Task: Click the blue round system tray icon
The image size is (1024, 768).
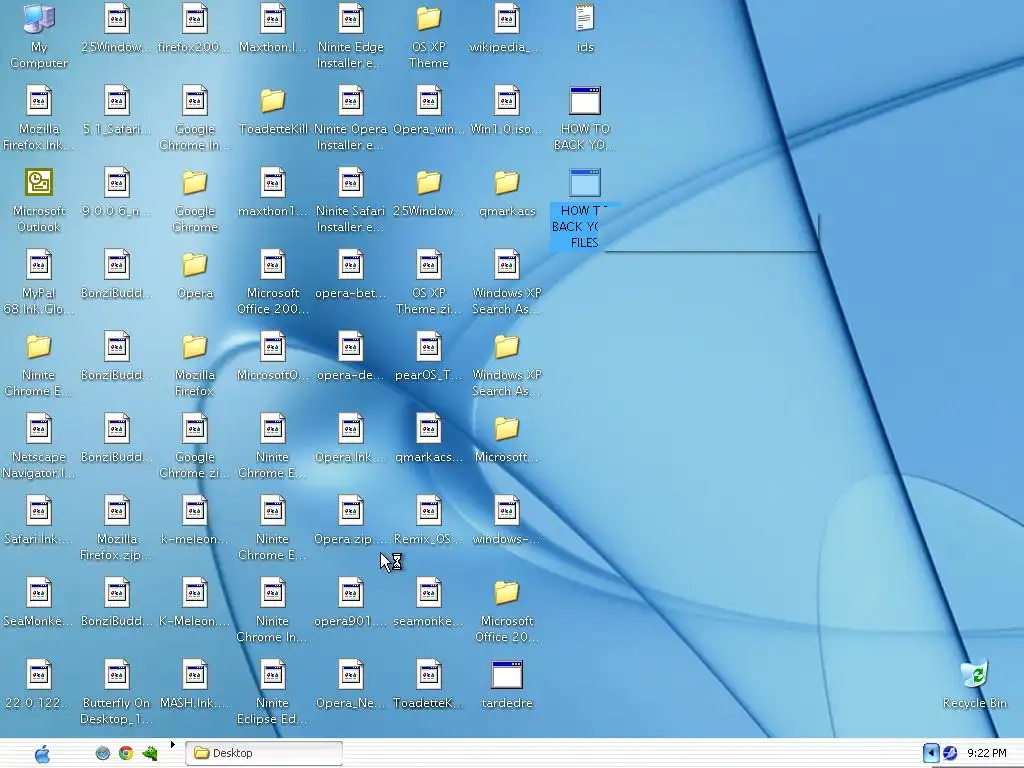Action: [x=950, y=753]
